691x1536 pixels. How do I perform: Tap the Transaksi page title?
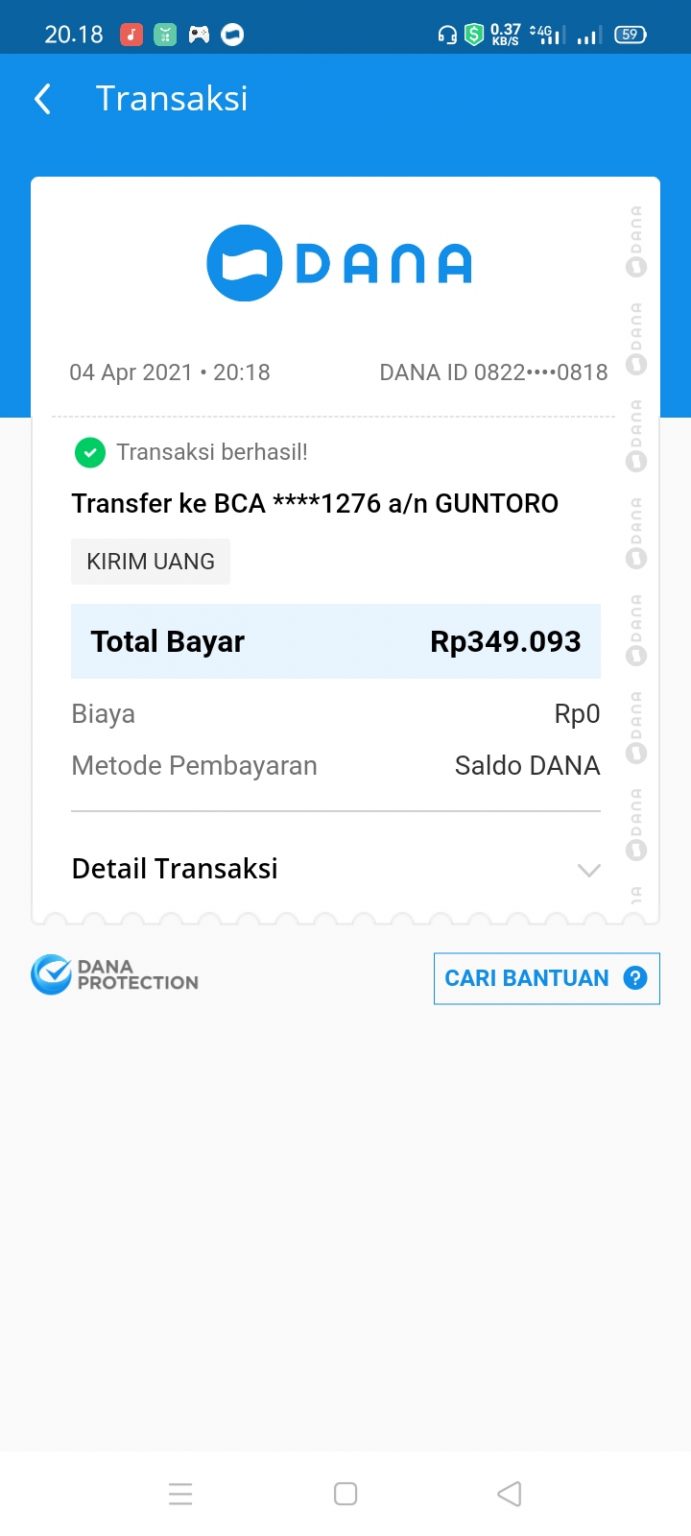[172, 99]
